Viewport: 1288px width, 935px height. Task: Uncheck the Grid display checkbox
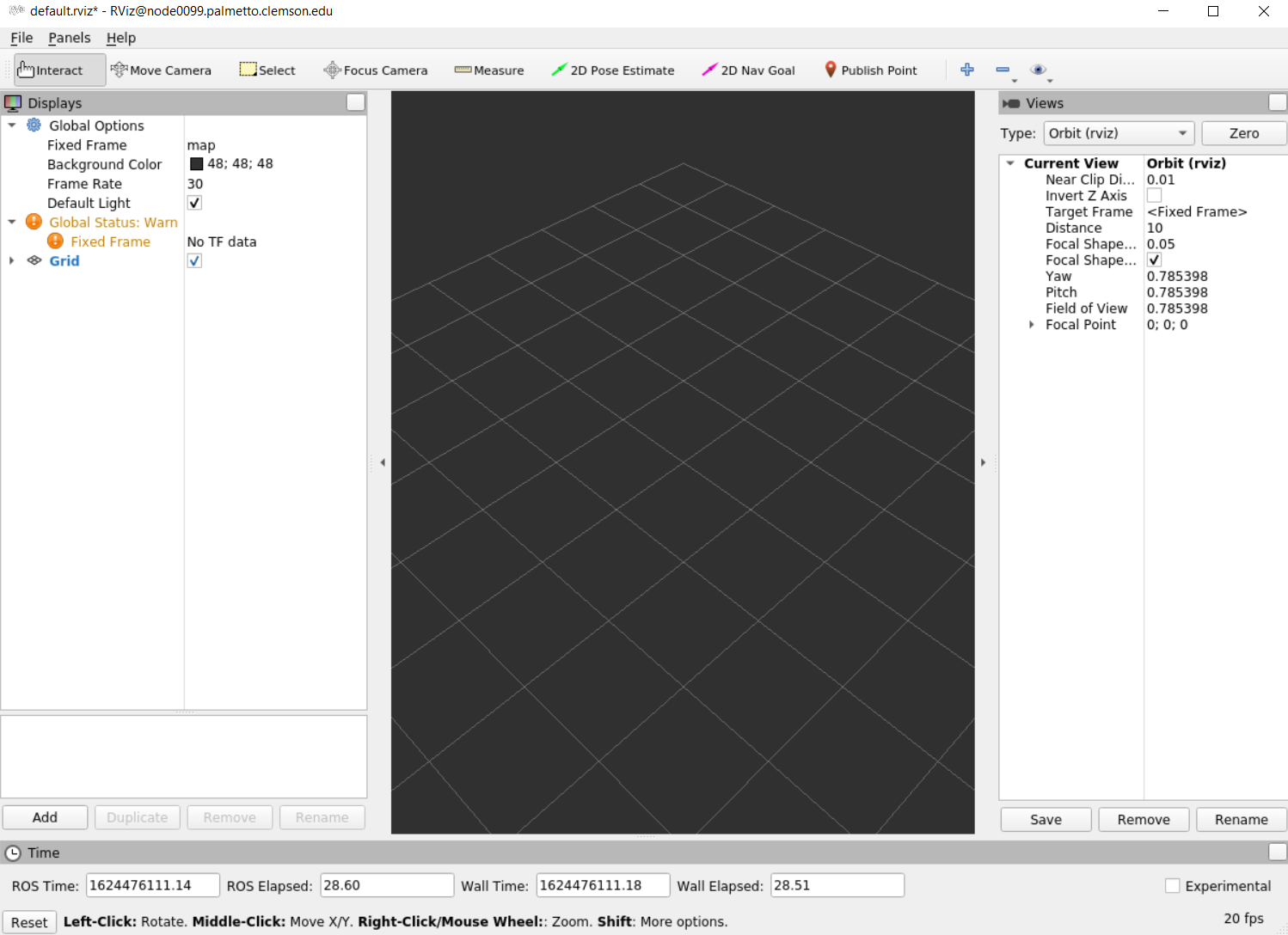(194, 260)
